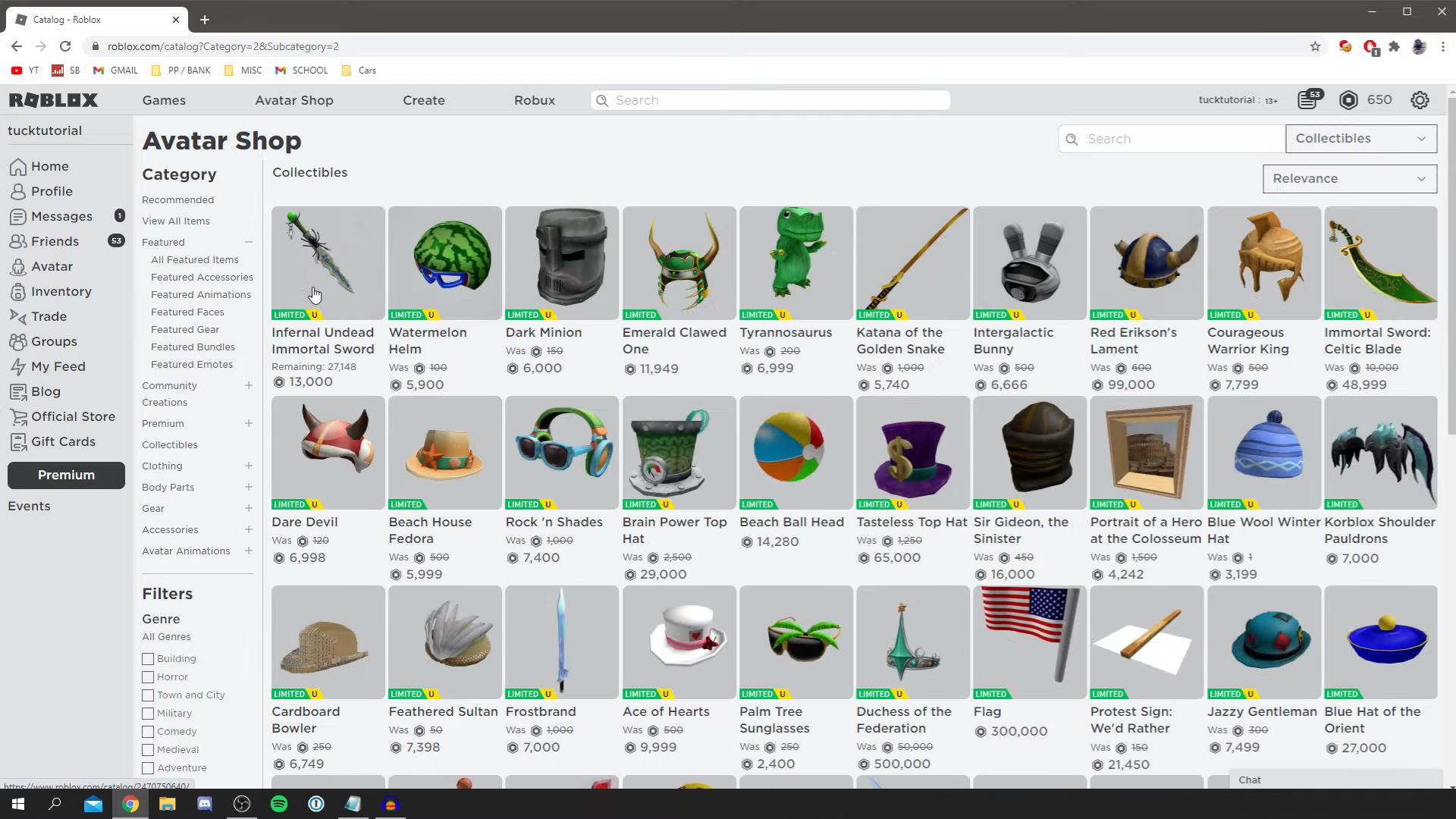Open the Catalog - Roblox browser tab

(97, 20)
